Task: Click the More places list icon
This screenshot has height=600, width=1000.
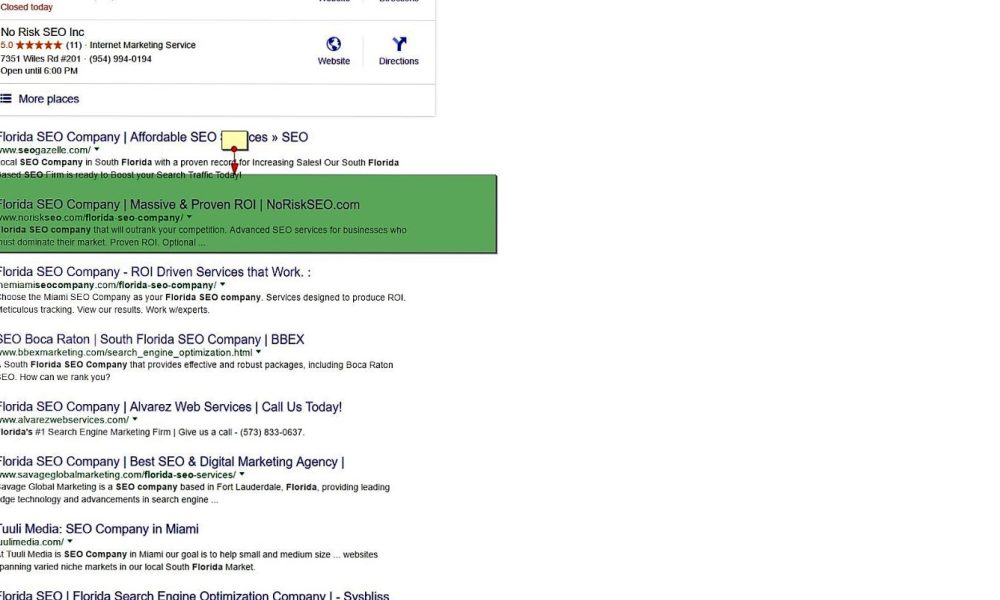Action: pos(6,99)
